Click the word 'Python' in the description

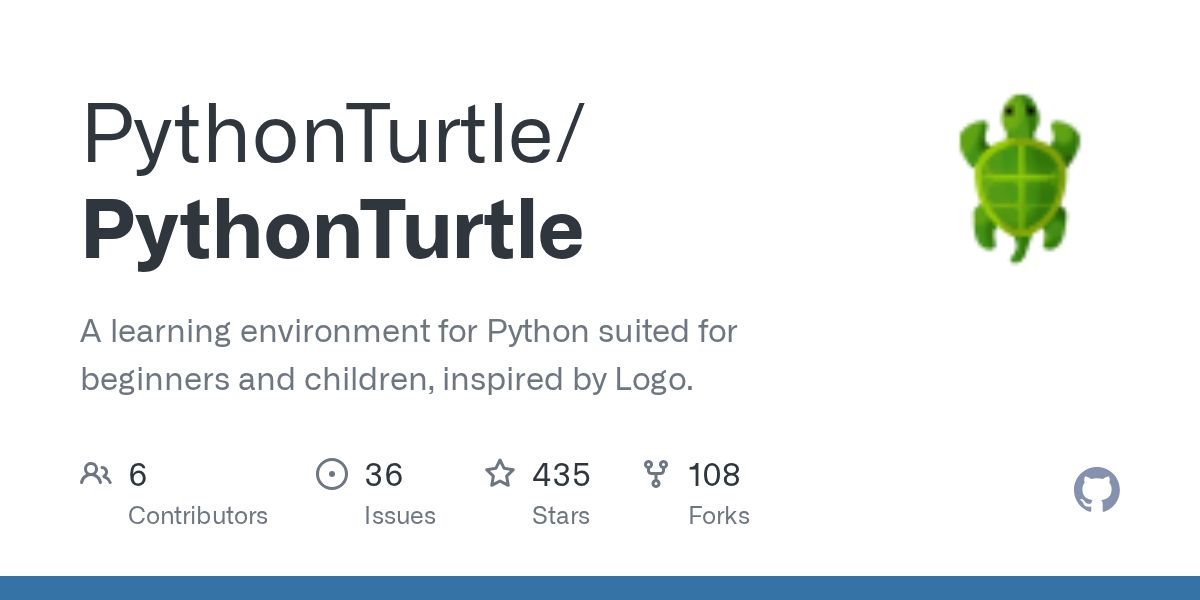pos(537,331)
